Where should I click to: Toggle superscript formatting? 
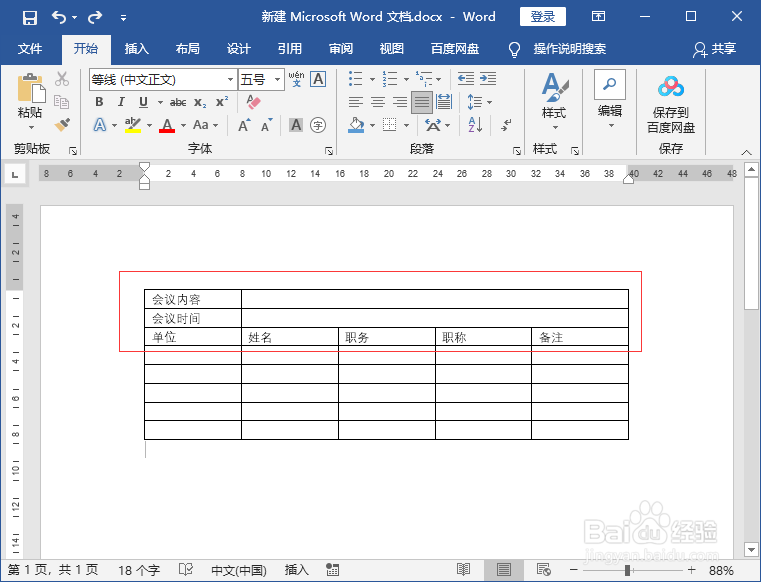(x=222, y=101)
